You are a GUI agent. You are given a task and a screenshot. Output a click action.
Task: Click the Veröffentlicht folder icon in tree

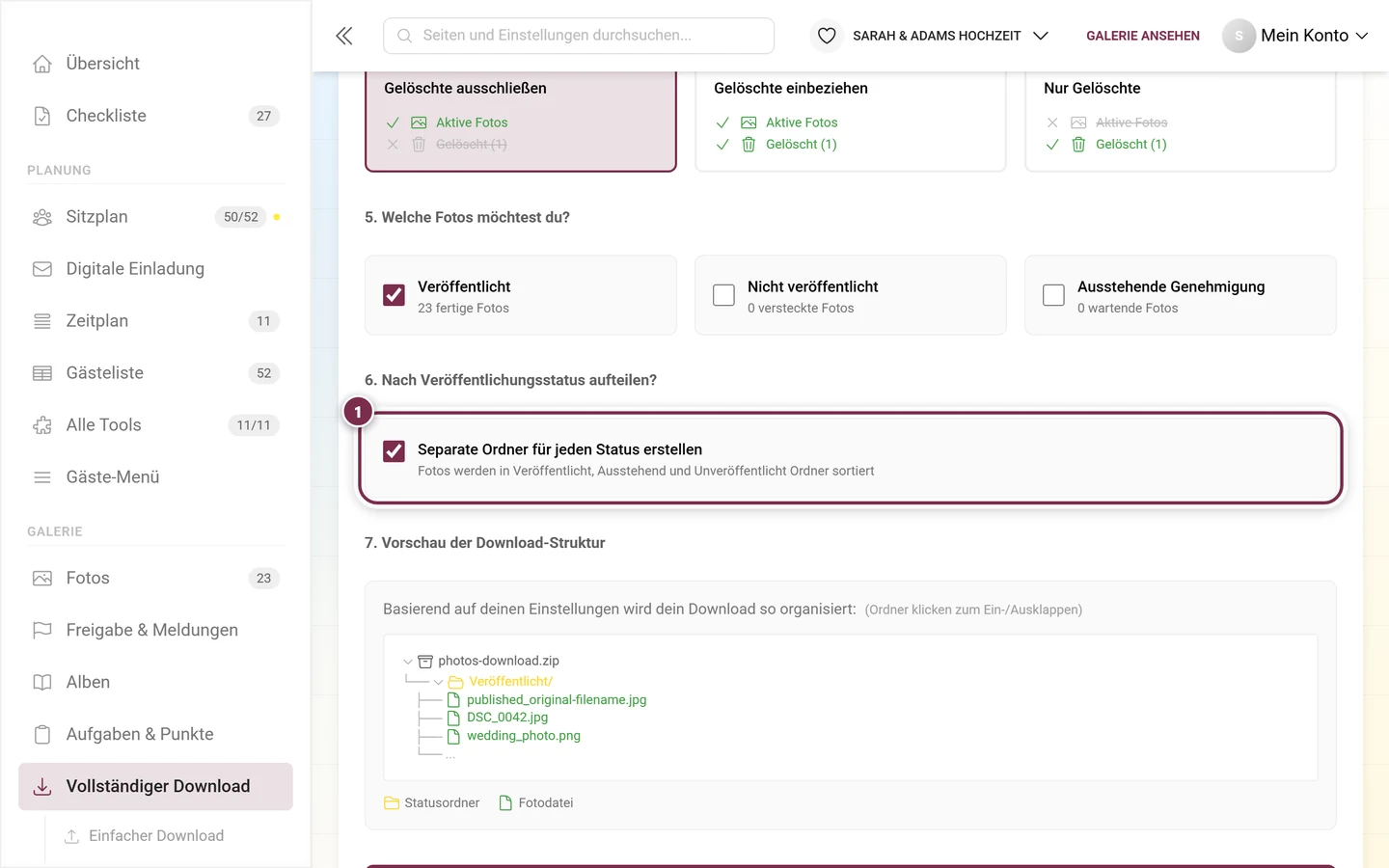click(x=456, y=682)
